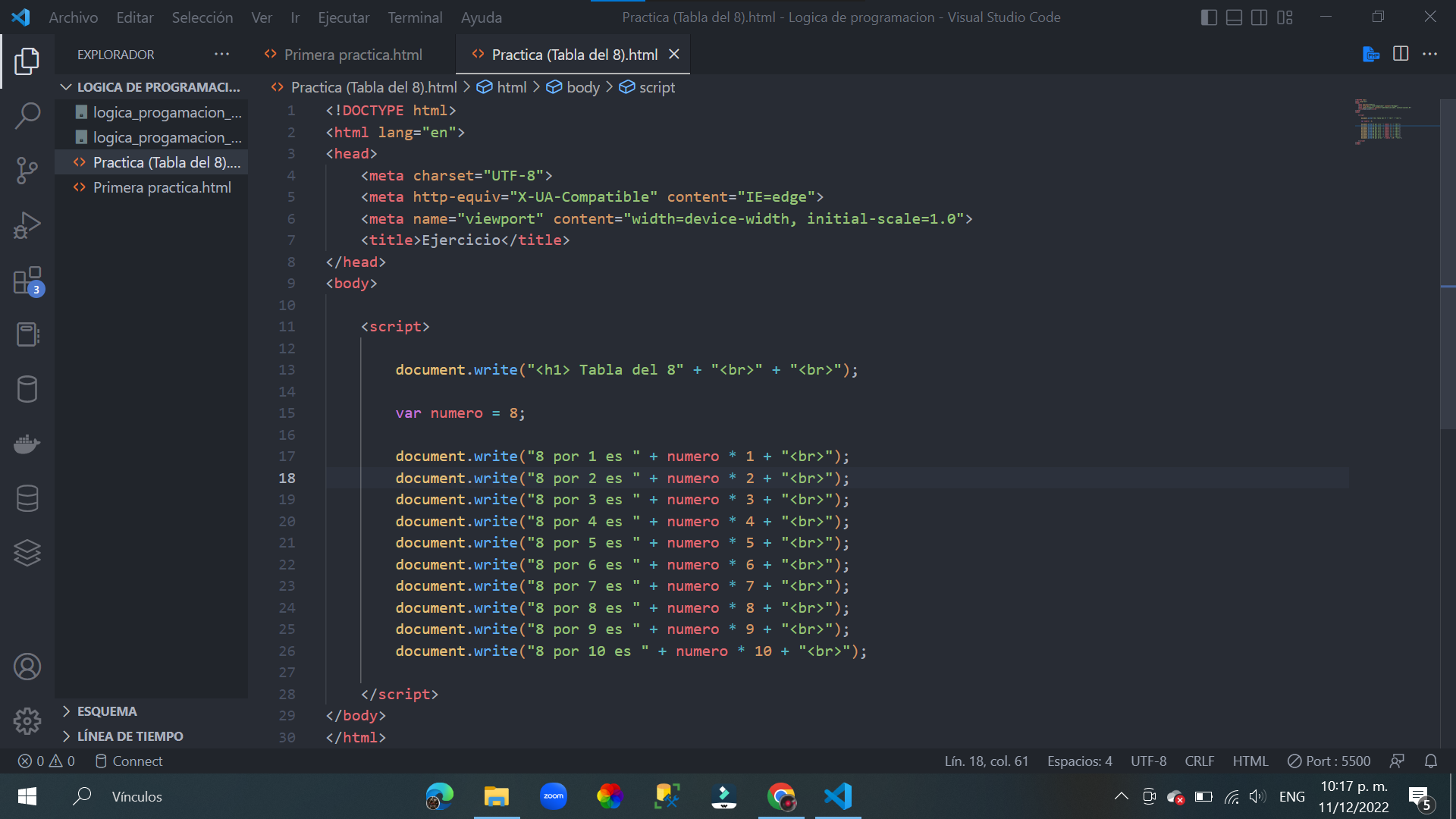Open the Terminal menu

coord(415,17)
